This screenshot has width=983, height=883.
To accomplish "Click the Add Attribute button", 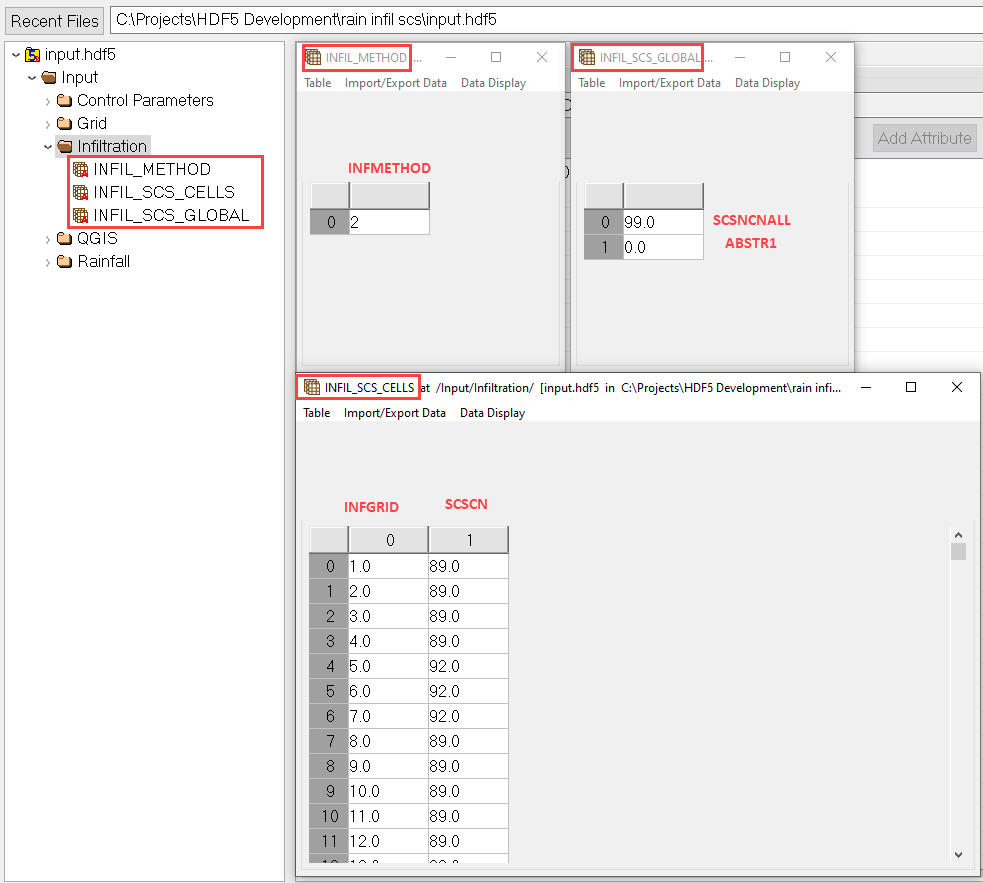I will [924, 138].
